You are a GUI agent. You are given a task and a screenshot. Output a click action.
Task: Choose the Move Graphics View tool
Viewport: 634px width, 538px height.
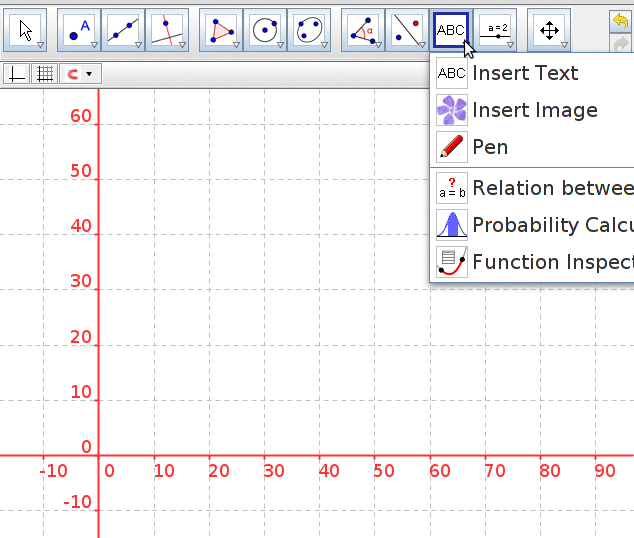(549, 30)
